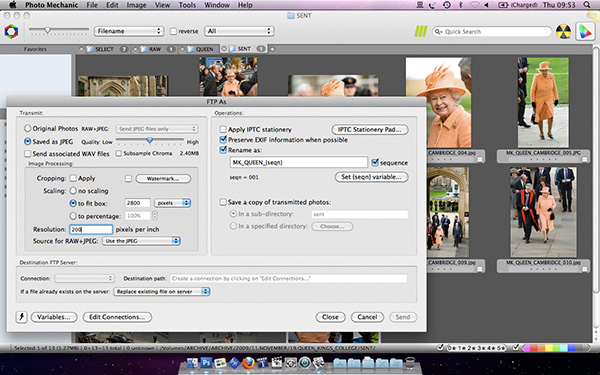
Task: Open Replace existing file on server dropdown
Action: pyautogui.click(x=161, y=292)
